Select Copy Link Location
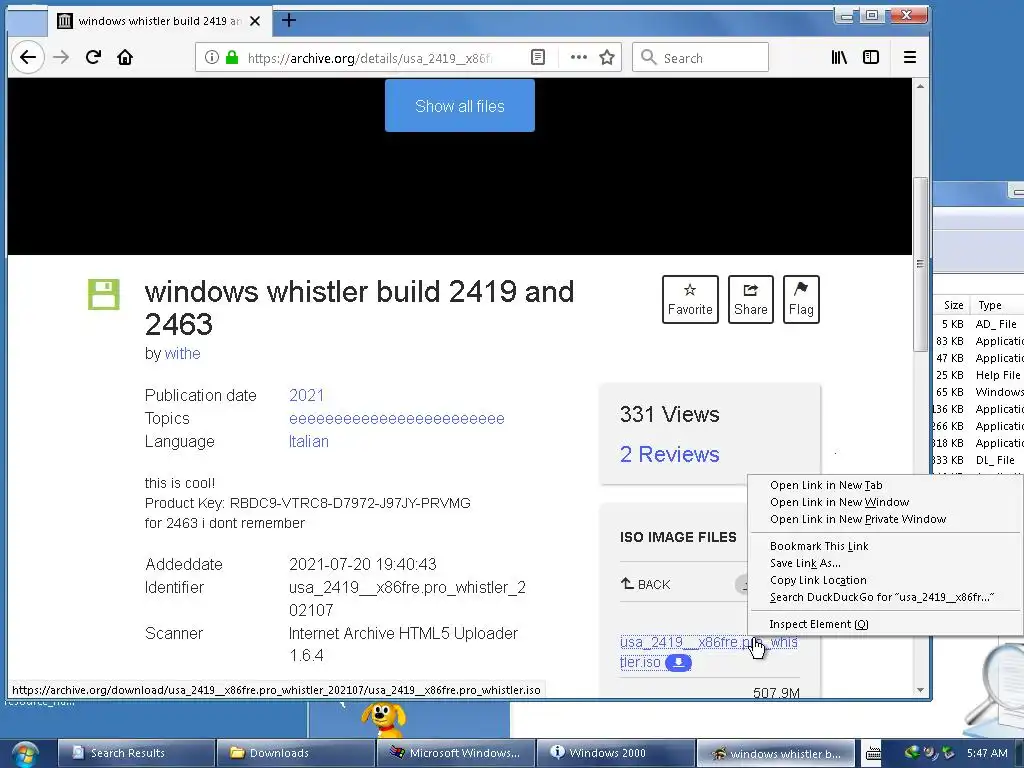The width and height of the screenshot is (1024, 768). (818, 580)
